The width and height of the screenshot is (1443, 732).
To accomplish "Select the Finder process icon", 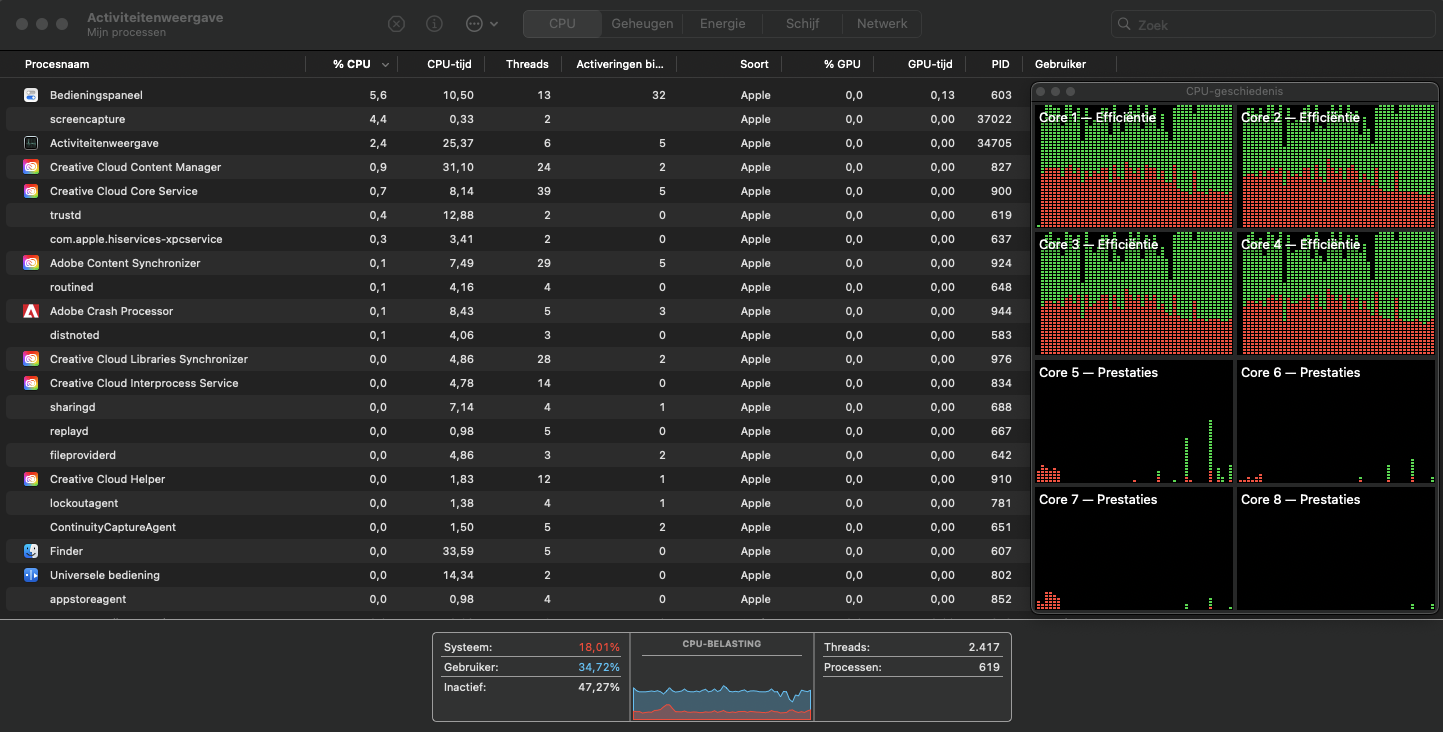I will pyautogui.click(x=31, y=551).
